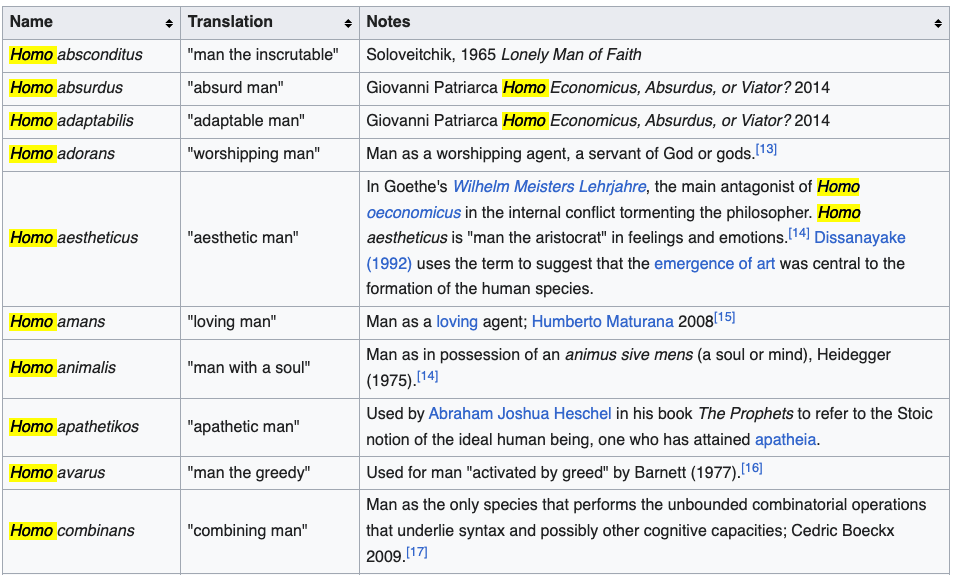Viewport: 960px width, 575px height.
Task: Follow the loving link in Homo amans row
Action: pos(457,321)
